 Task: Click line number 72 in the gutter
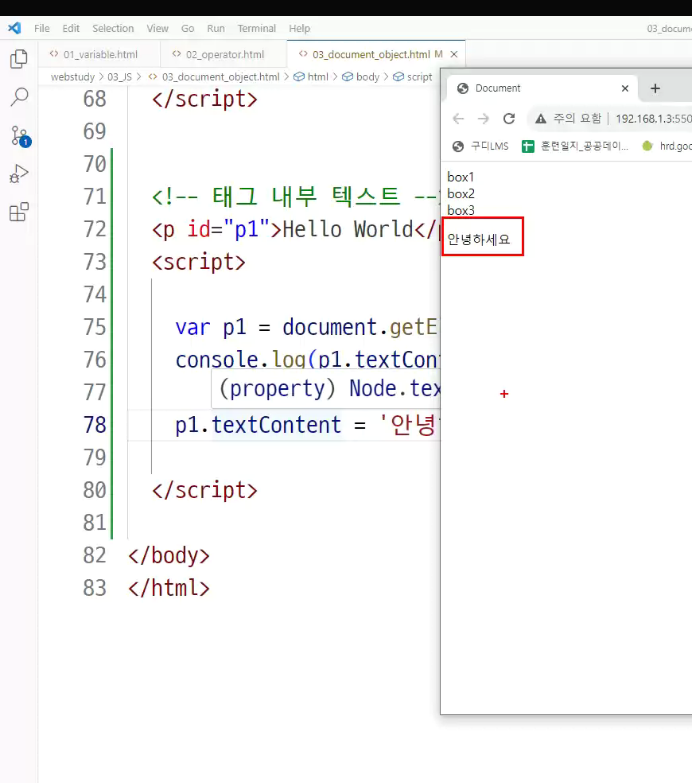tap(95, 229)
